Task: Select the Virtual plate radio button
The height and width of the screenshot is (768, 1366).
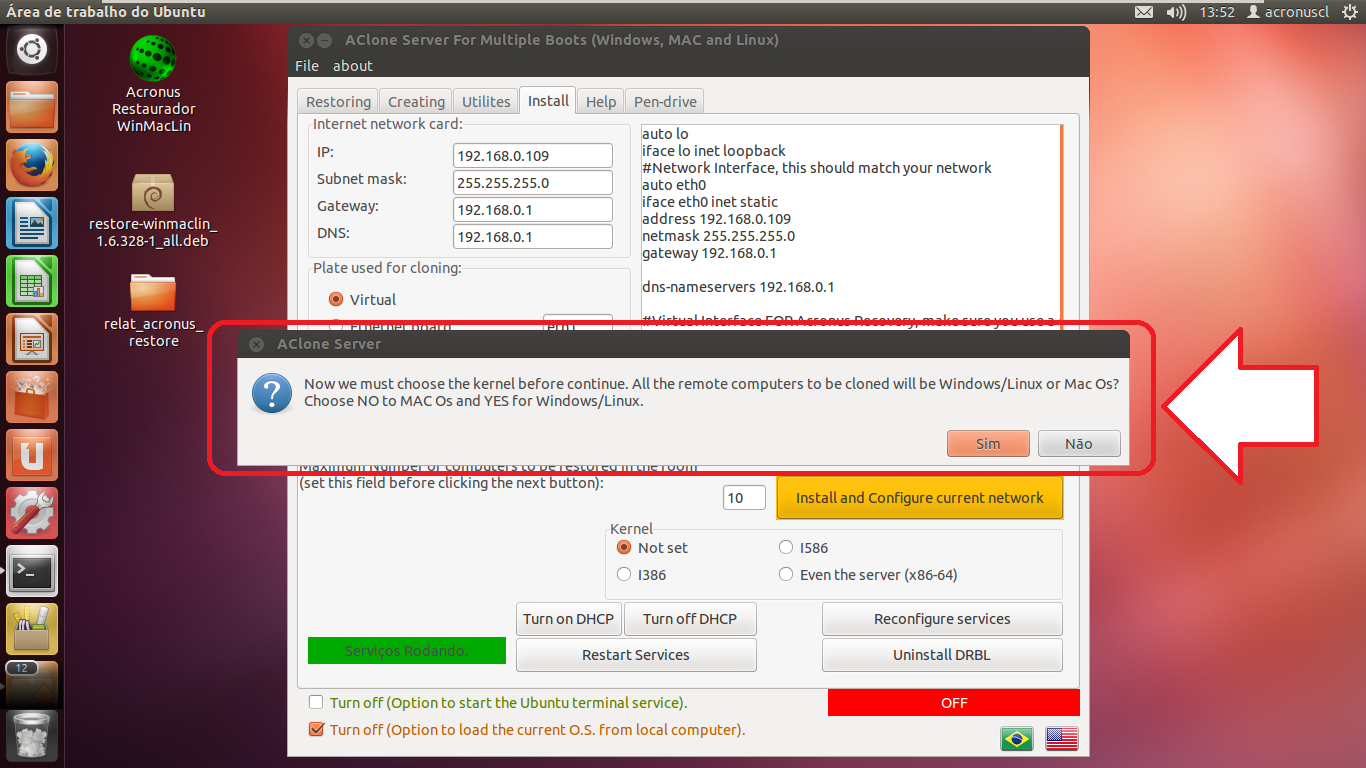Action: [336, 299]
